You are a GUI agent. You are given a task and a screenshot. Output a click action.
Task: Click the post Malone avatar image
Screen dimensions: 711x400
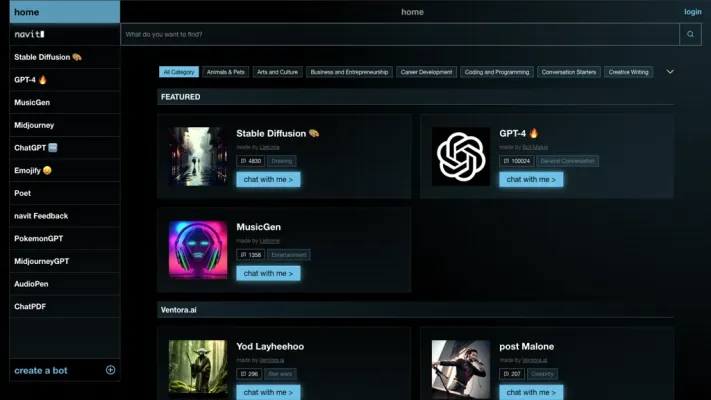[461, 368]
